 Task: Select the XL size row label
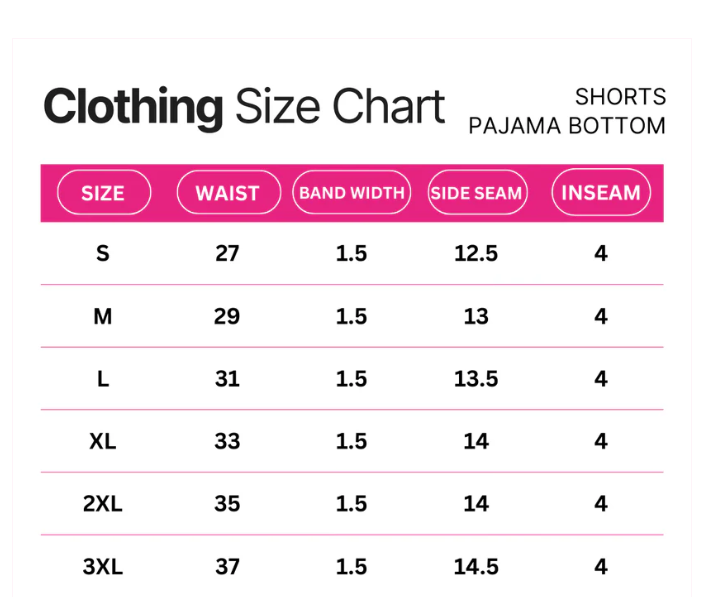point(103,442)
